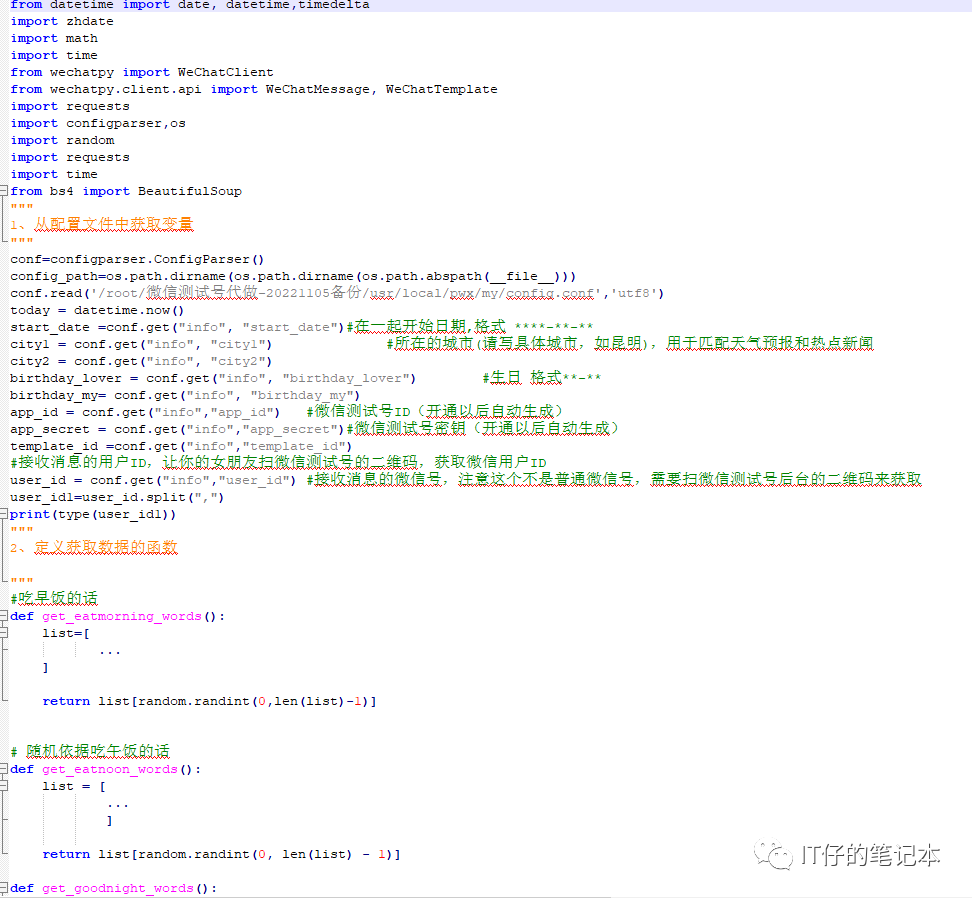
Task: Click the 'app_secret = conf.get' assignment
Action: pyautogui.click(x=177, y=429)
